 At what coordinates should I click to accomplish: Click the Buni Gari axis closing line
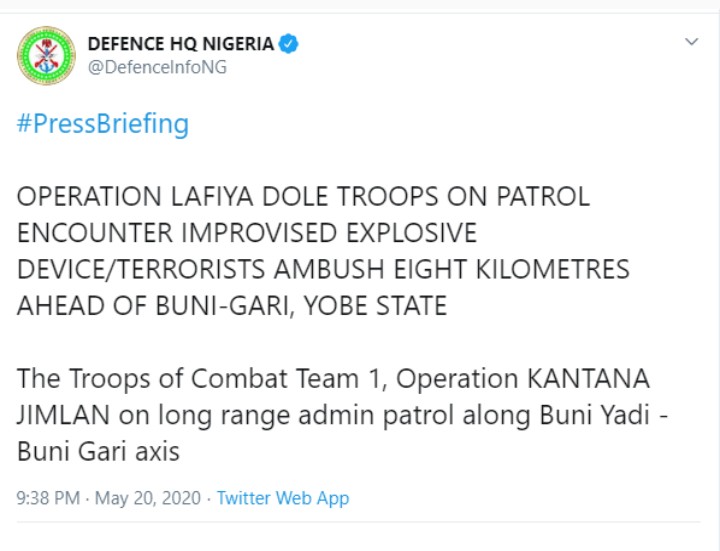point(98,451)
